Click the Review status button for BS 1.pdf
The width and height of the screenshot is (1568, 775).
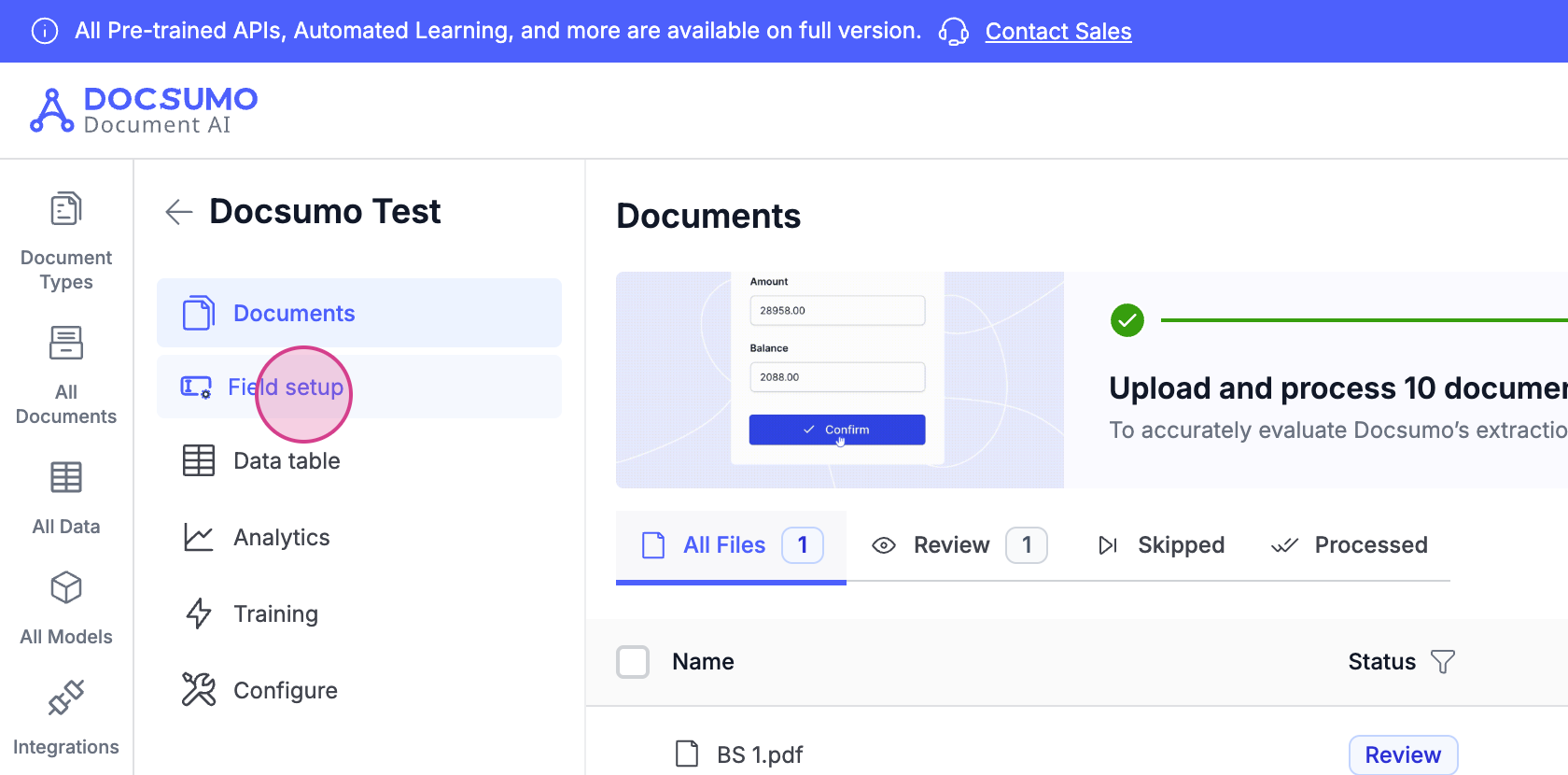click(1403, 754)
